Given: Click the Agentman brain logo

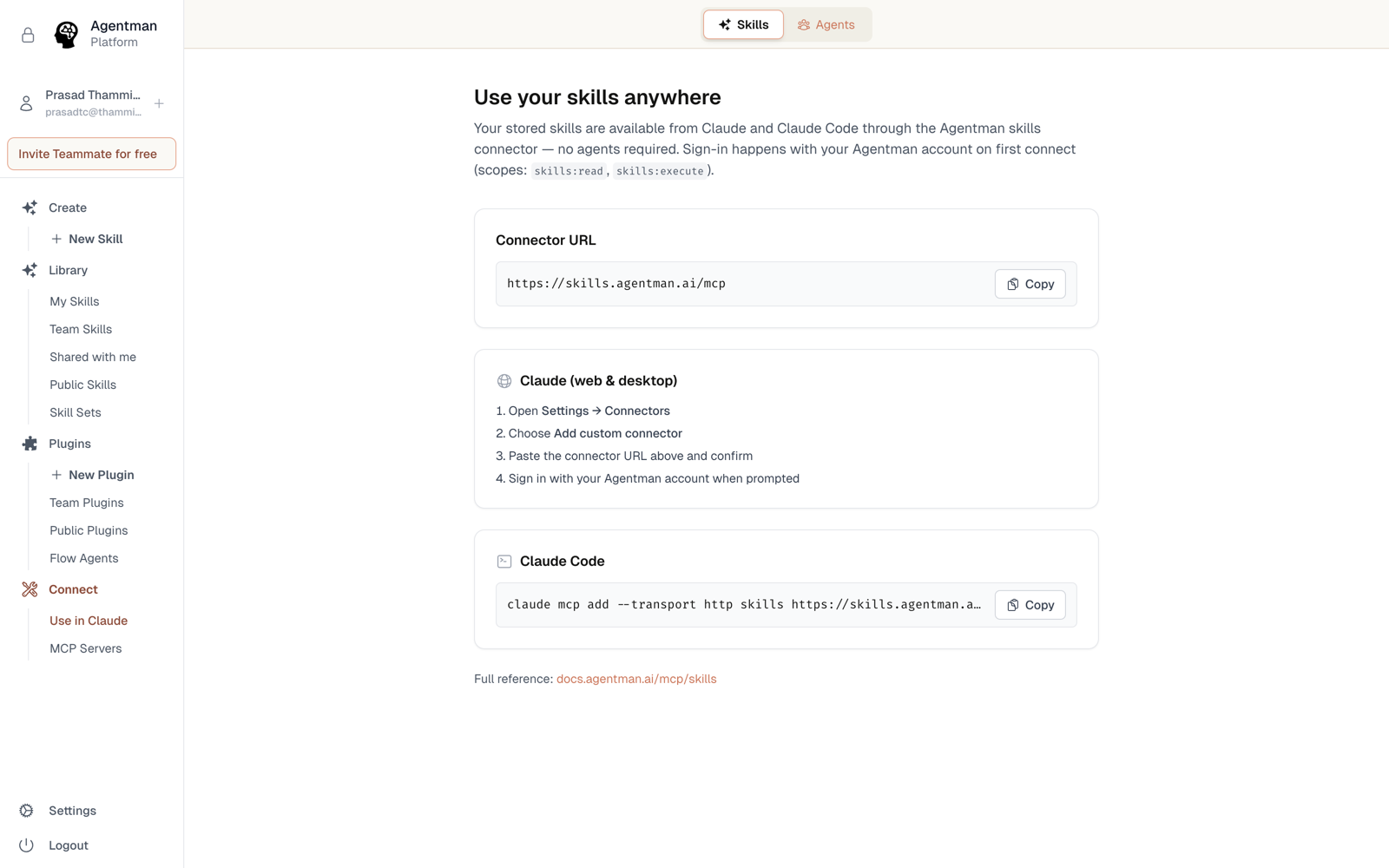Looking at the screenshot, I should point(67,35).
